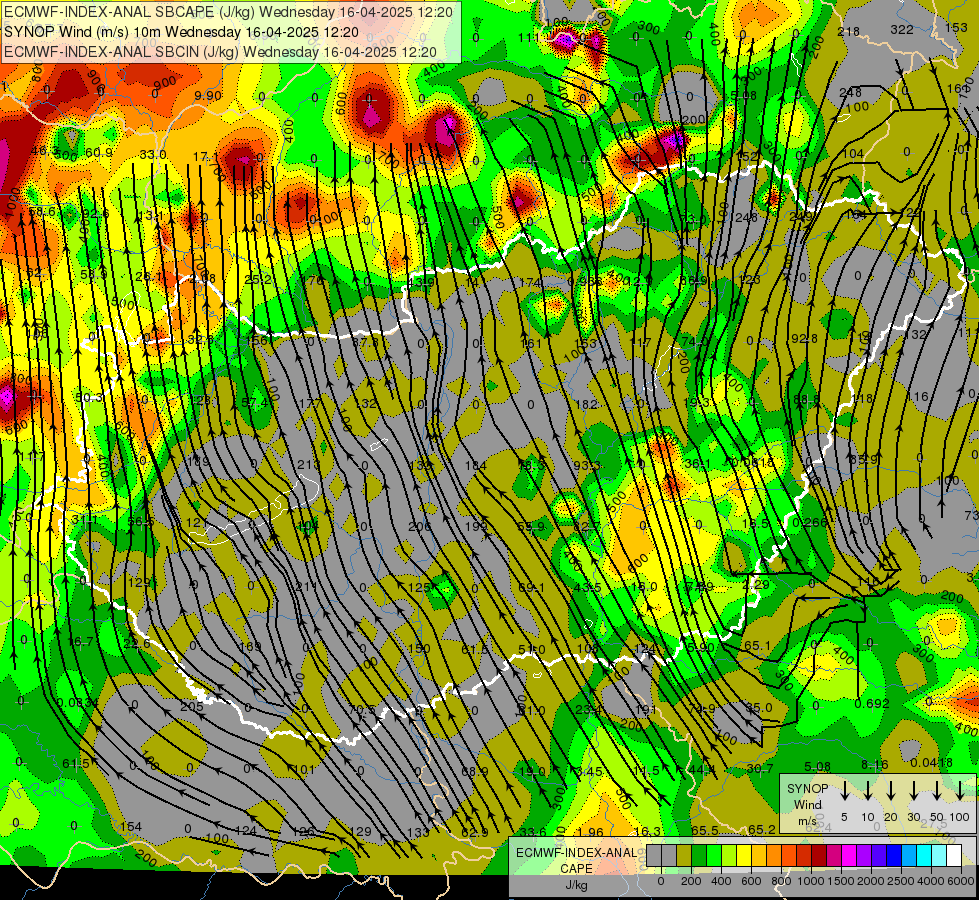Click the station value '69.1'
The width and height of the screenshot is (979, 900).
click(531, 587)
